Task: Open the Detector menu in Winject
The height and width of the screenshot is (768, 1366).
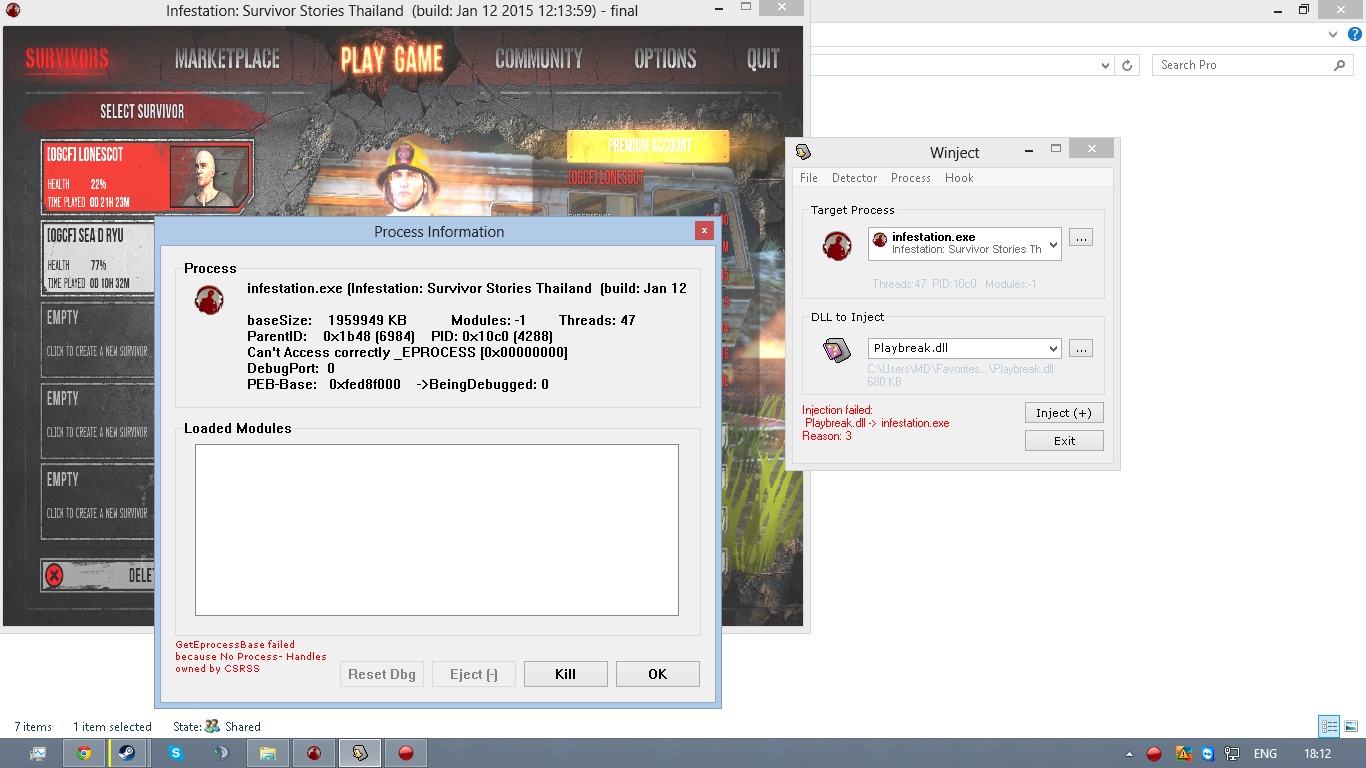Action: click(x=854, y=178)
